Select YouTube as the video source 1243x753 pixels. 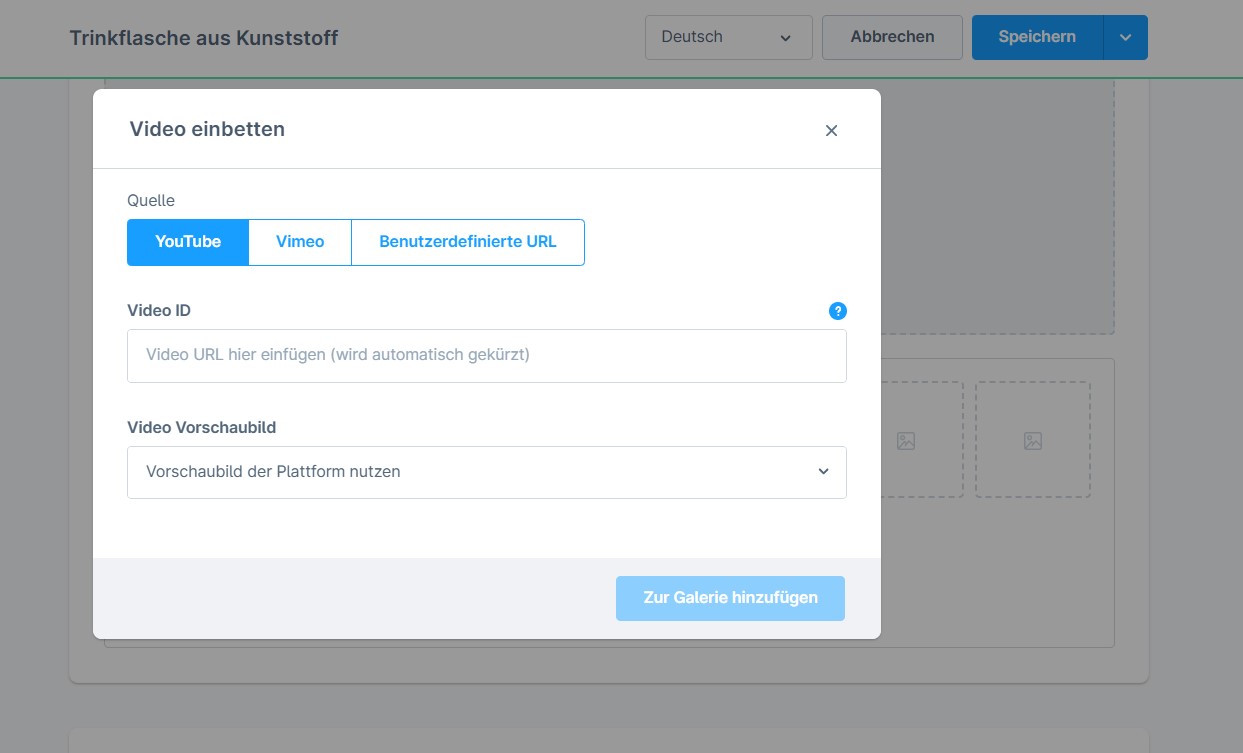pyautogui.click(x=188, y=242)
